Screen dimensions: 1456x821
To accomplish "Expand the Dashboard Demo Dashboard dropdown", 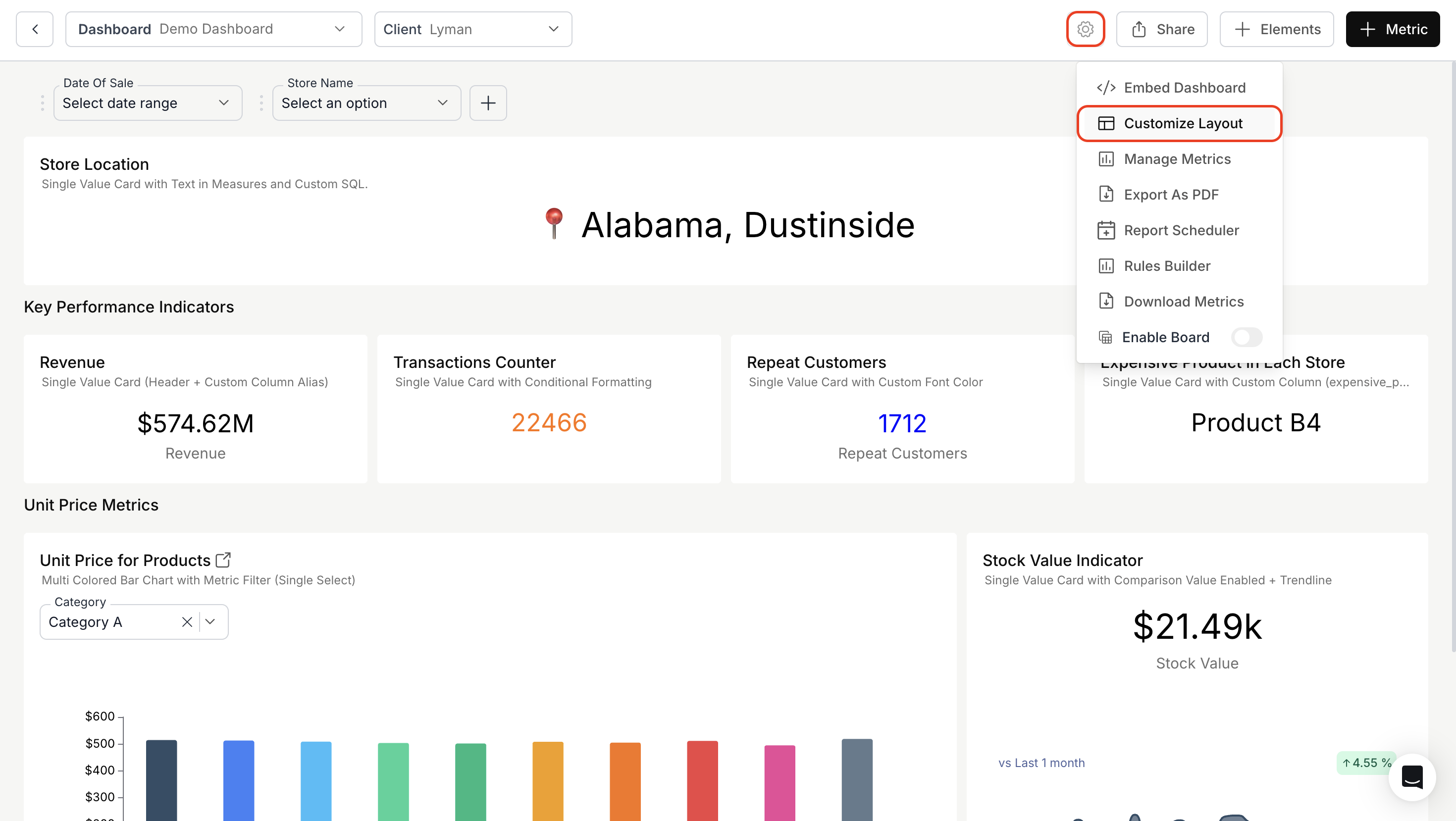I will coord(213,29).
